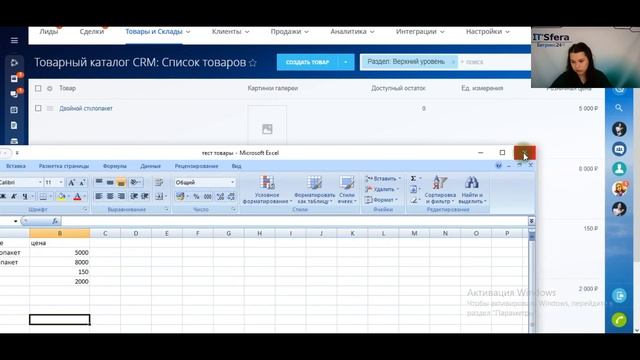Switch to Данные ribbon tab

[150, 166]
